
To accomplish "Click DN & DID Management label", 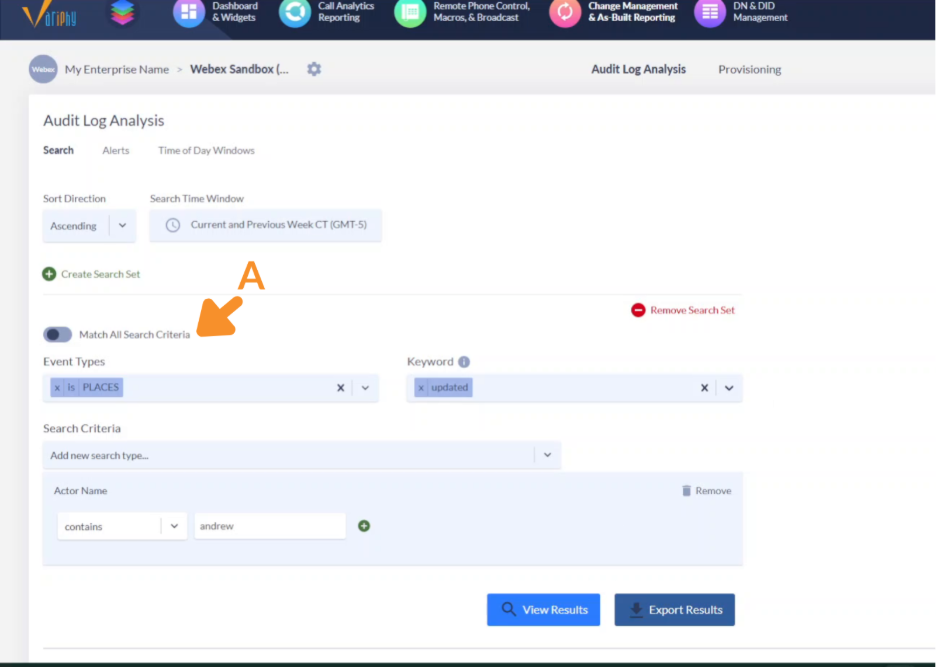I will [x=760, y=12].
